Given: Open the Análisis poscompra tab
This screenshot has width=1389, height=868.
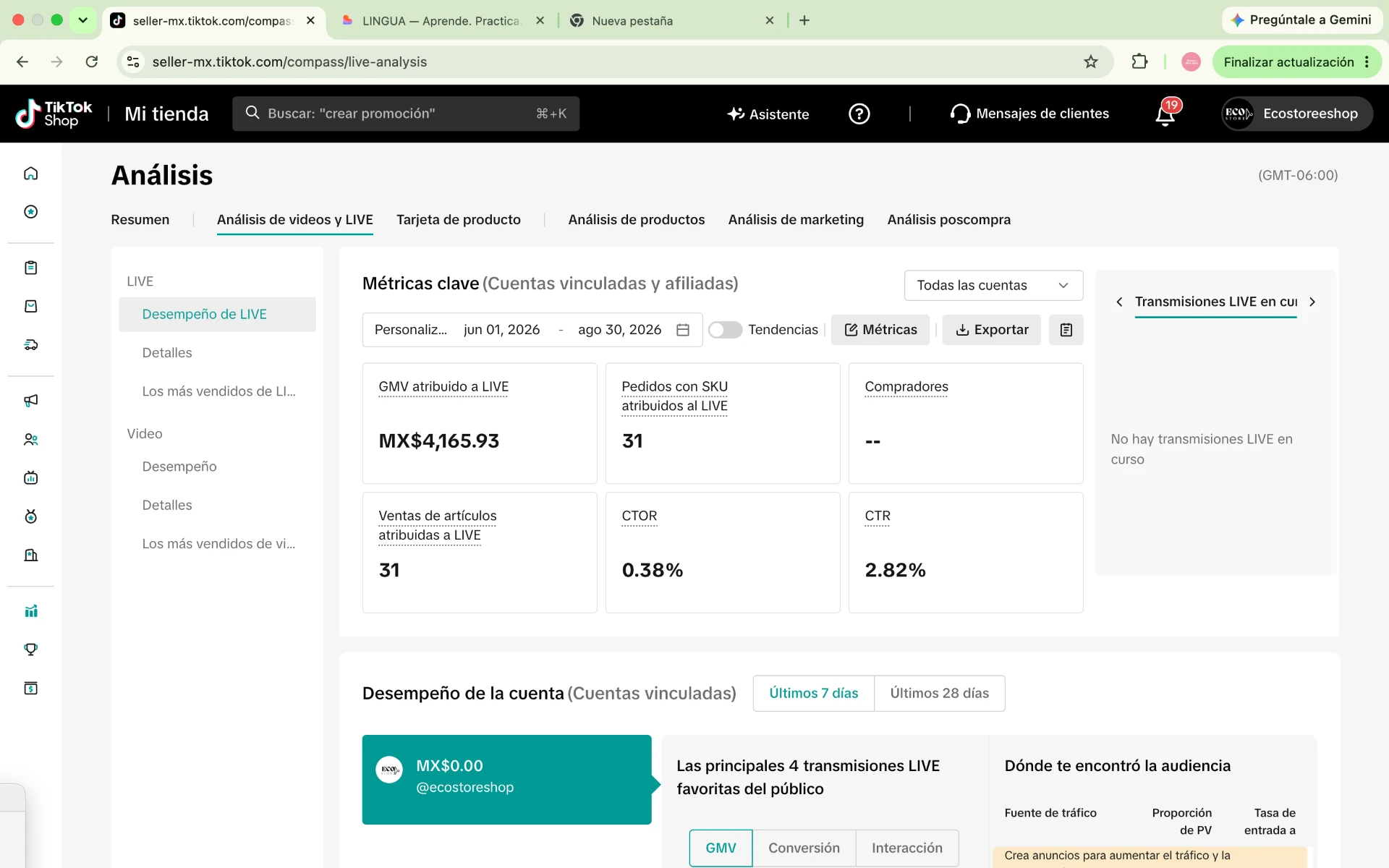Looking at the screenshot, I should pyautogui.click(x=948, y=220).
